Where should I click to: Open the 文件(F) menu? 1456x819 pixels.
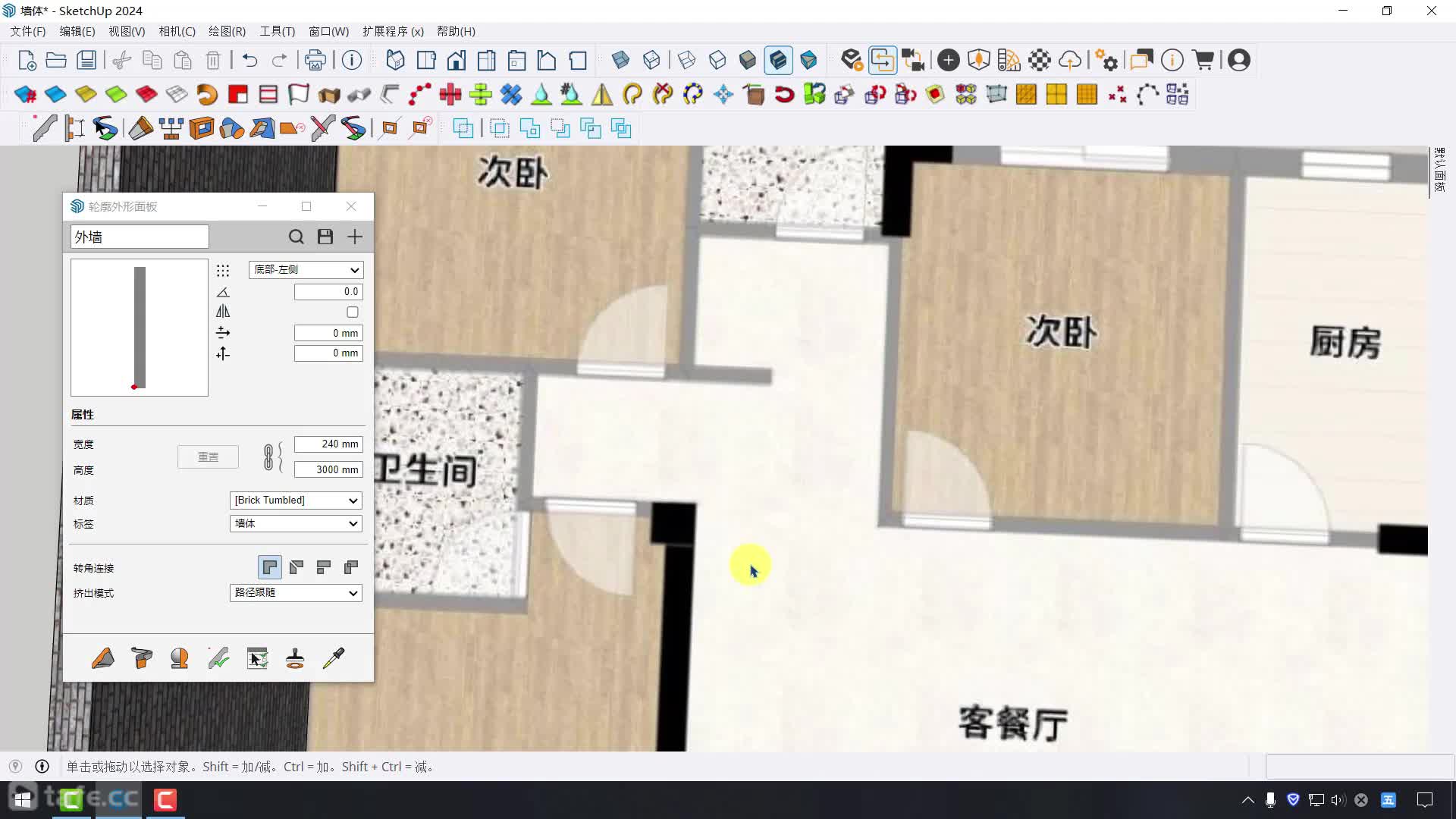28,31
